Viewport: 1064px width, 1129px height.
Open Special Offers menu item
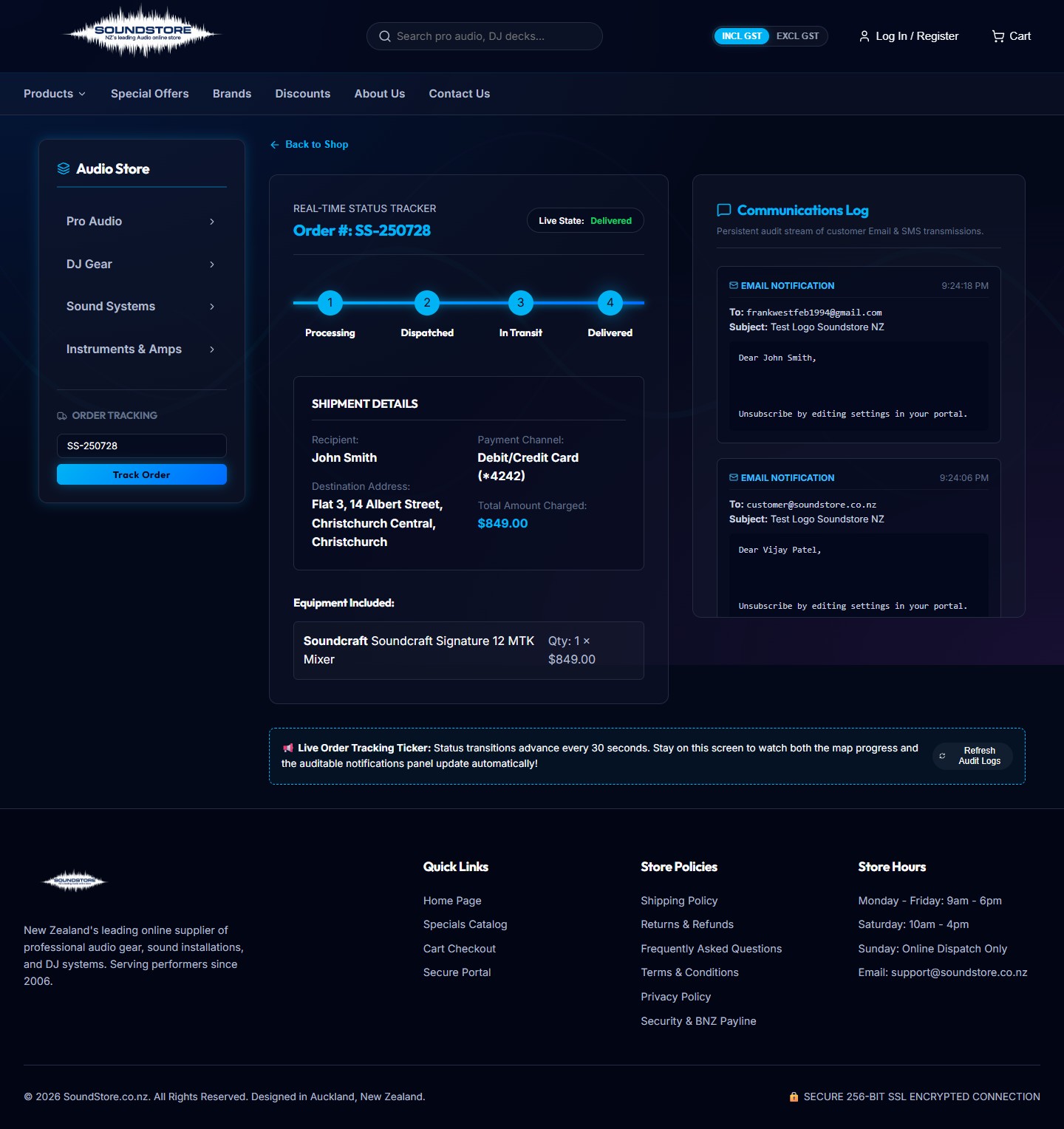click(150, 94)
